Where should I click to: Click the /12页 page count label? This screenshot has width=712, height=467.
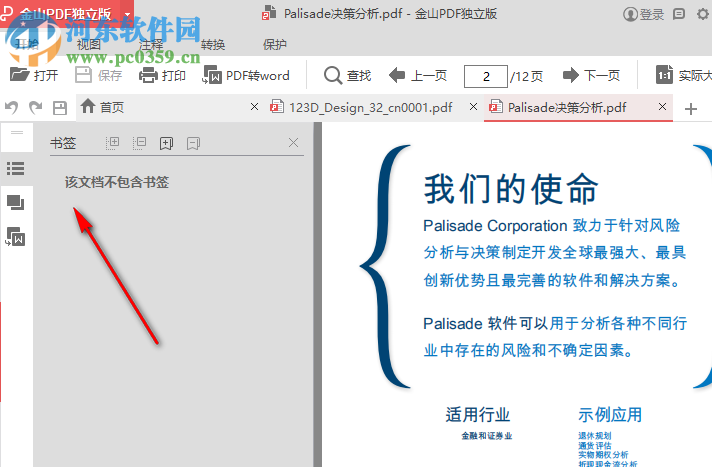527,76
